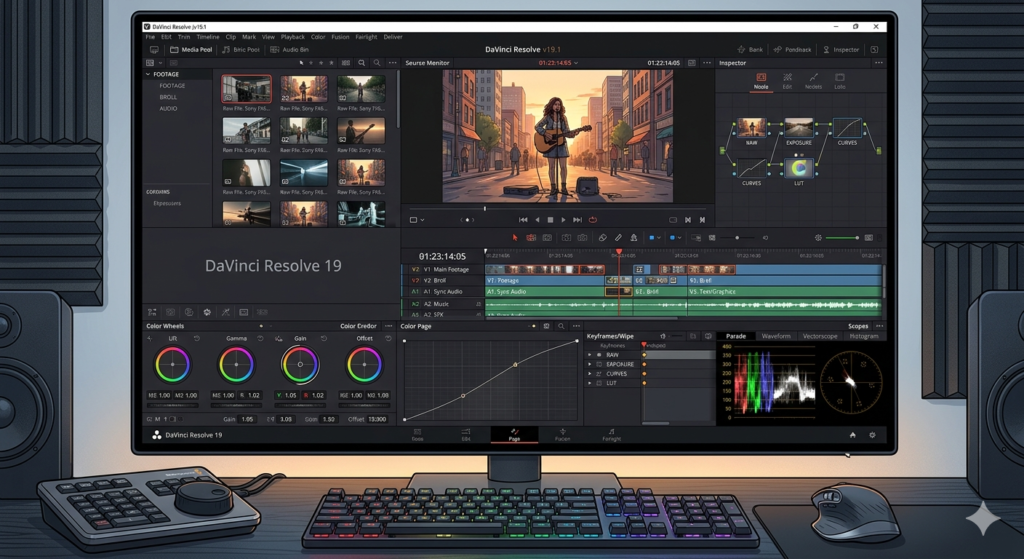This screenshot has height=559, width=1024.
Task: Jump to first frame with skip-back button
Action: 523,220
